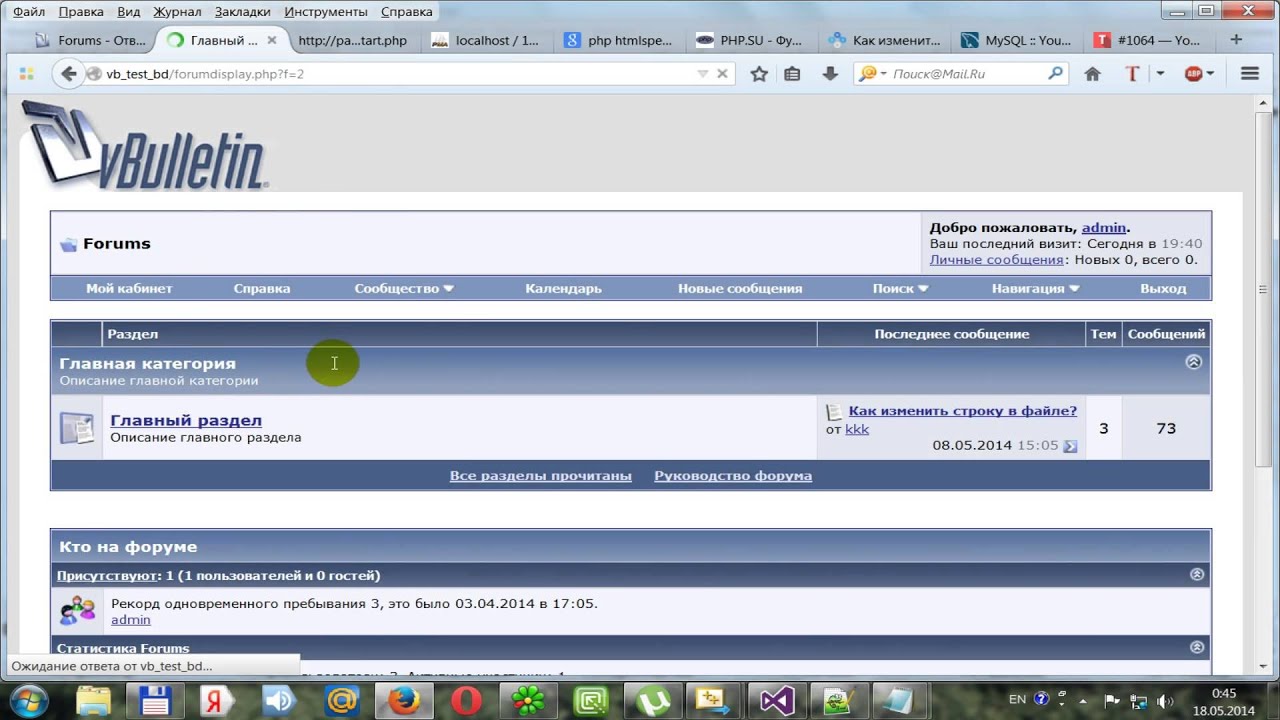Go to the browser home page icon
This screenshot has width=1280, height=720.
click(1092, 74)
